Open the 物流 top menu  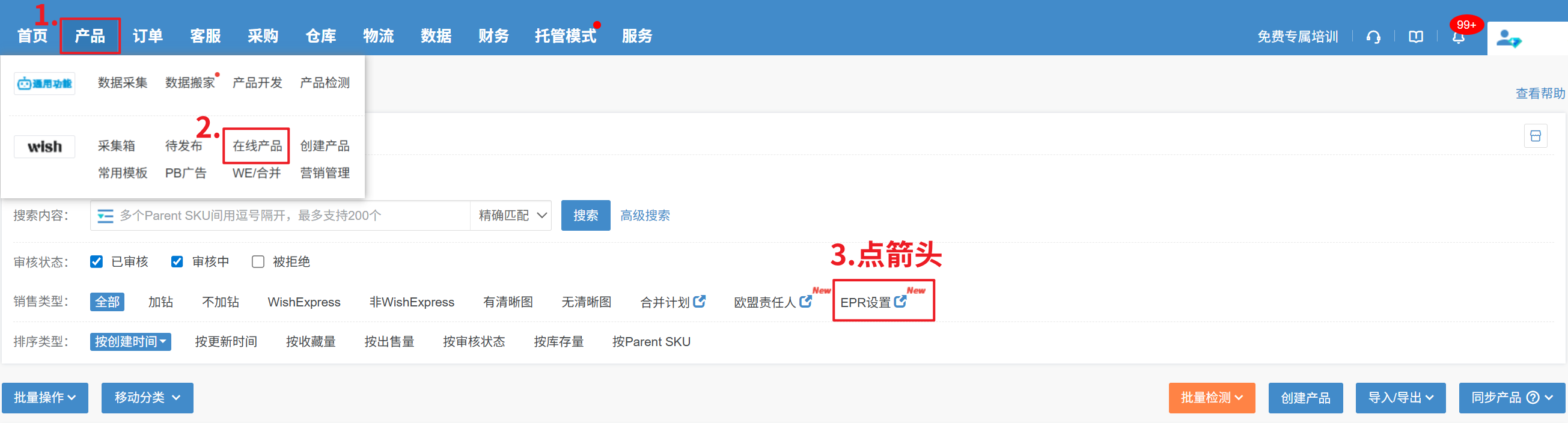coord(378,36)
